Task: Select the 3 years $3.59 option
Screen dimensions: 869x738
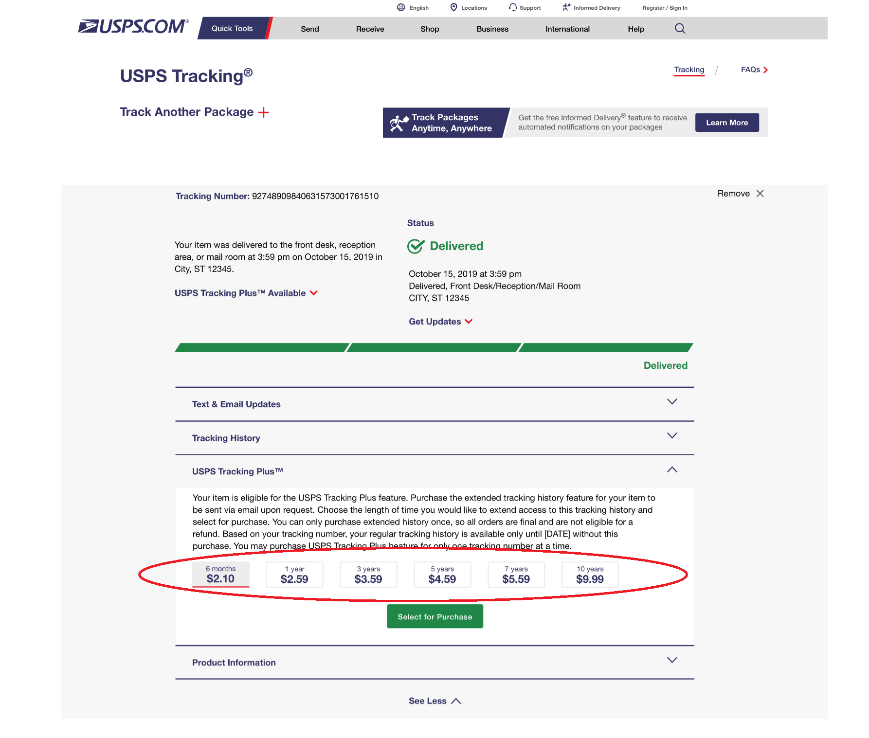Action: (369, 575)
